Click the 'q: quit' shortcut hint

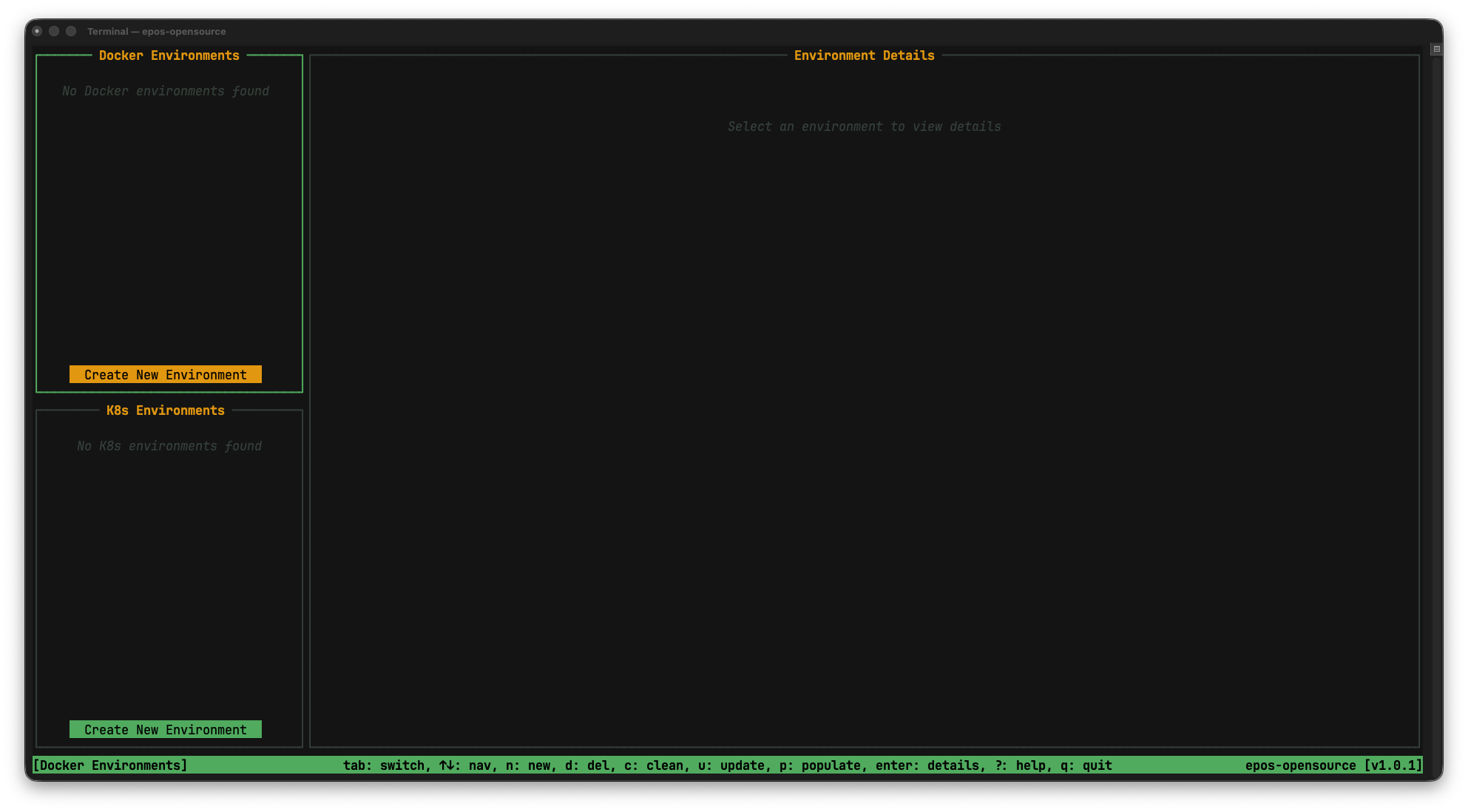(1086, 765)
